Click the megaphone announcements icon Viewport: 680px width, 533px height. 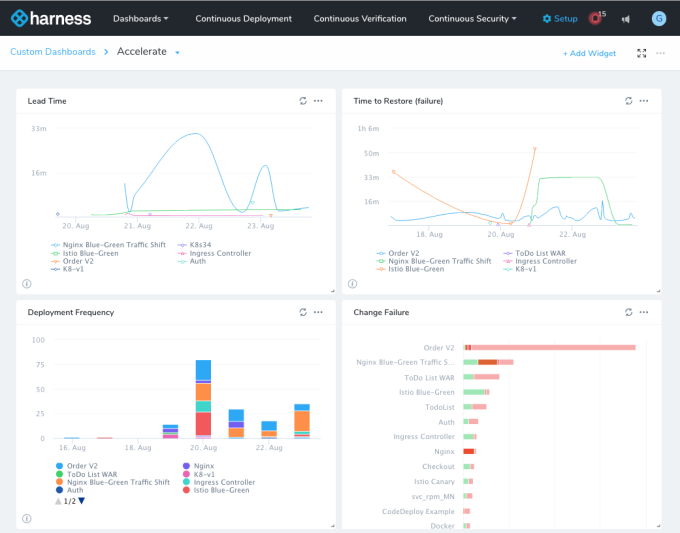coord(626,19)
